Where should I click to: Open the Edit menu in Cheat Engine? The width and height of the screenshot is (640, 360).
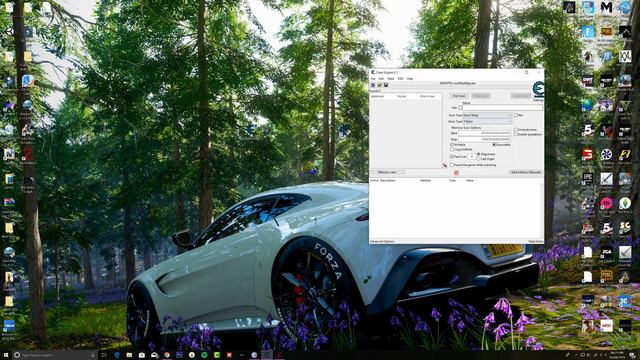pyautogui.click(x=381, y=79)
